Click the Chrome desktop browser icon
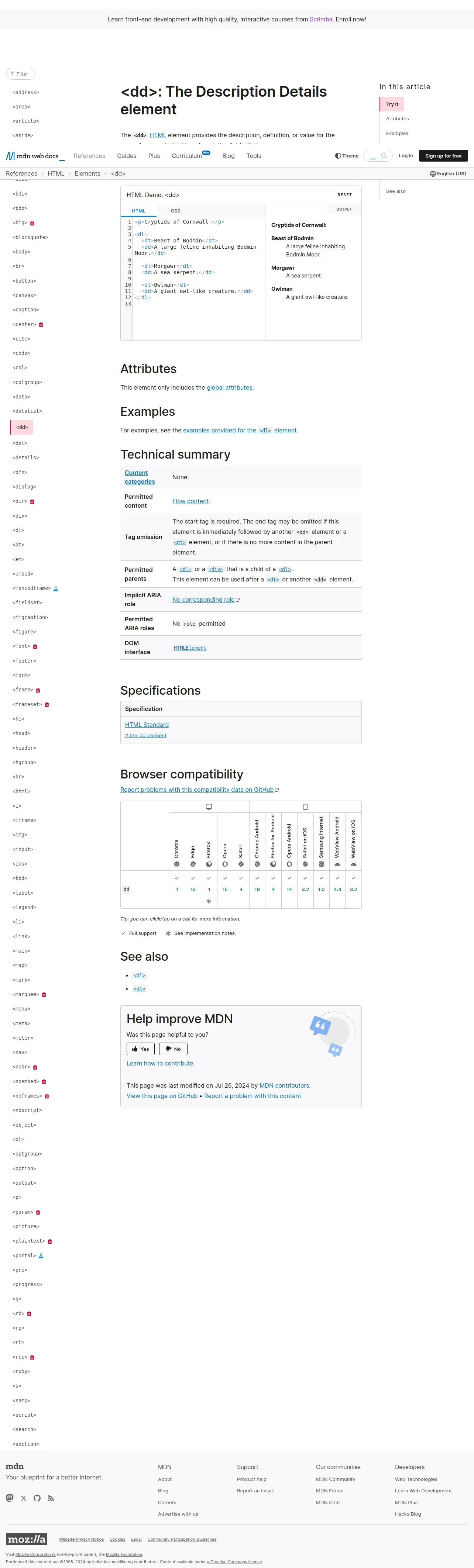Screen dimensions: 474x1568 point(177,864)
